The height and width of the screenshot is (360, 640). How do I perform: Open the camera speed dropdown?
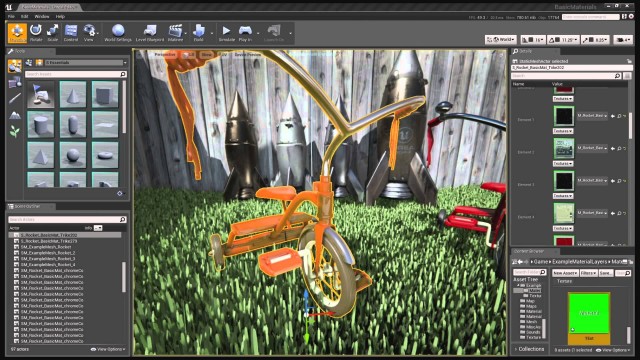[623, 40]
